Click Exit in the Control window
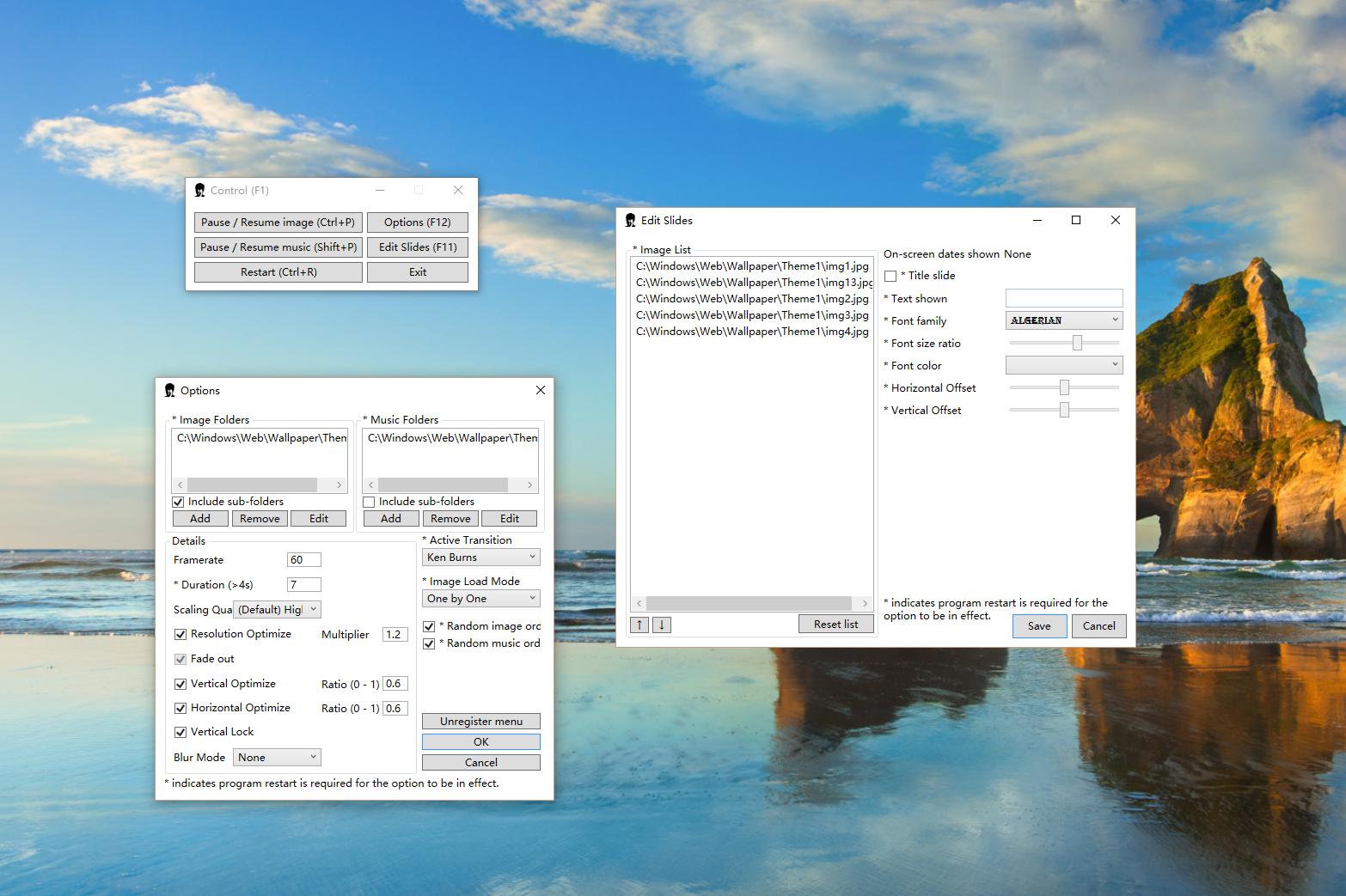The height and width of the screenshot is (896, 1346). pyautogui.click(x=418, y=272)
